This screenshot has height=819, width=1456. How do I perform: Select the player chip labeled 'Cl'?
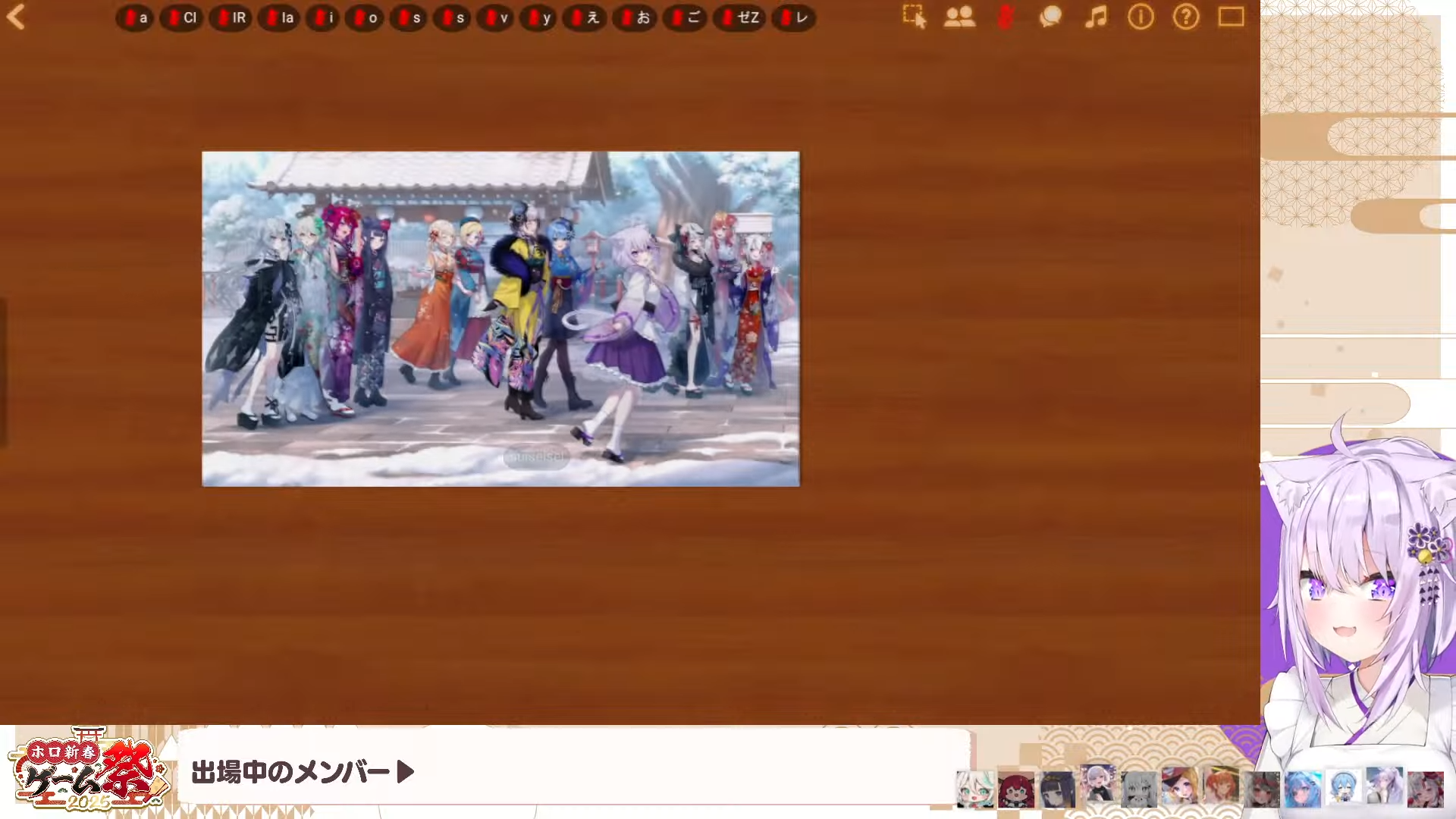point(182,17)
